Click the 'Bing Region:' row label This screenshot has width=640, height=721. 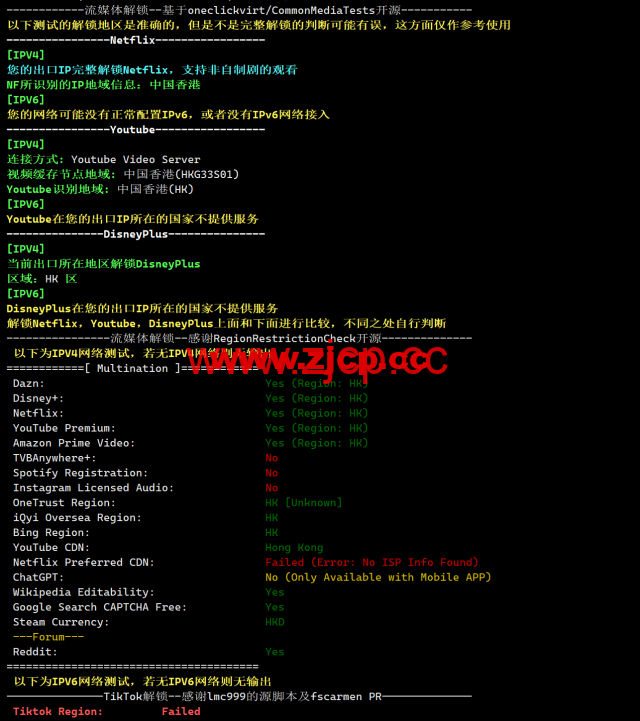[51, 533]
